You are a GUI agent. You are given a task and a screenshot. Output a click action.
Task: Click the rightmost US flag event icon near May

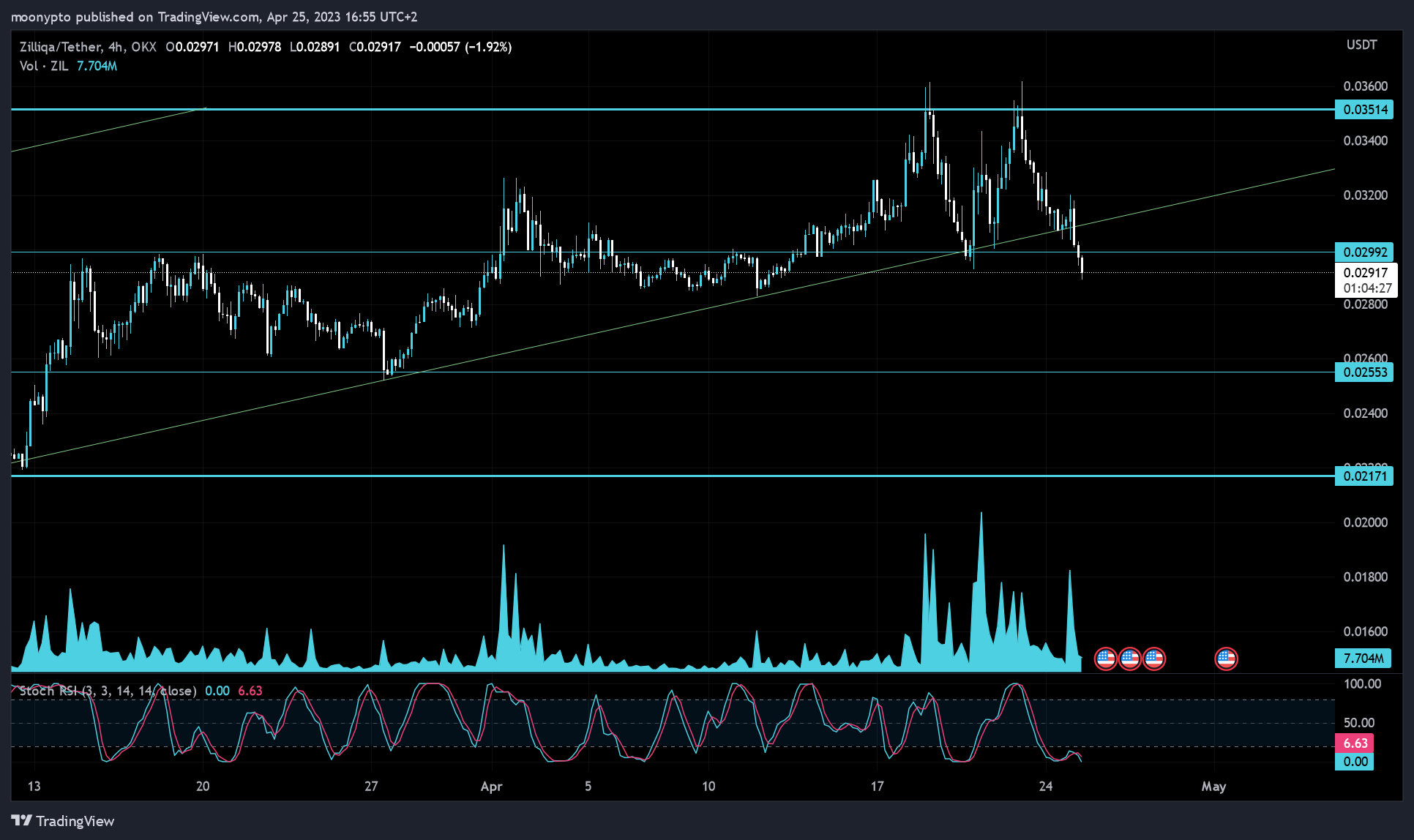pyautogui.click(x=1226, y=659)
